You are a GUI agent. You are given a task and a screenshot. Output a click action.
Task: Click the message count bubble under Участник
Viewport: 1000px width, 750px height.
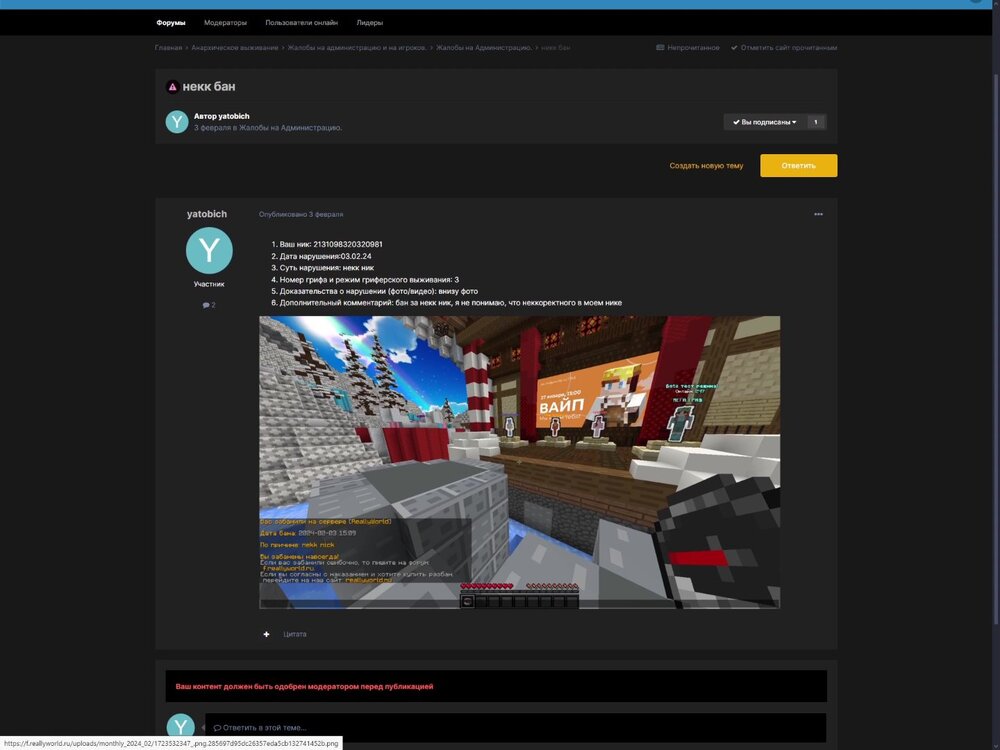pos(209,305)
